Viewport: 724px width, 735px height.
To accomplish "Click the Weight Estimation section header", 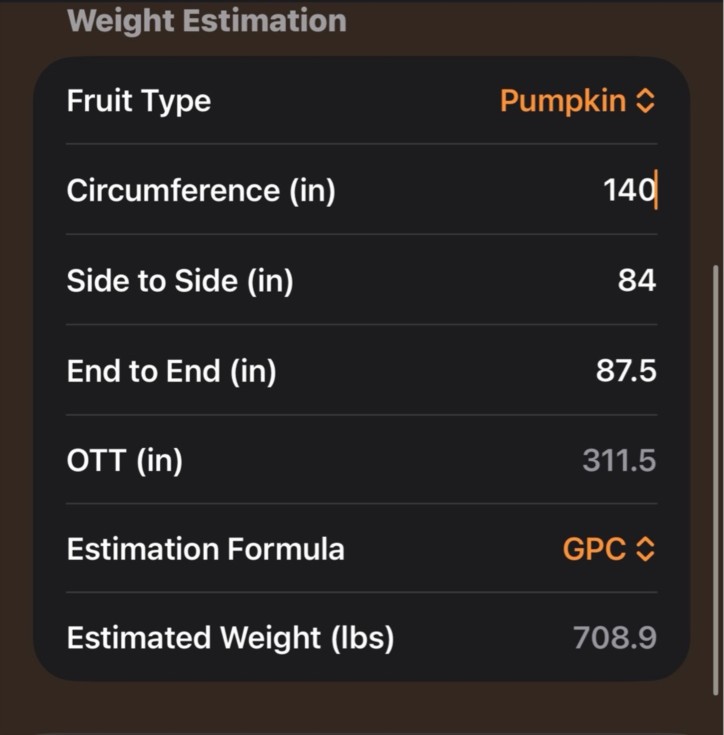I will pos(207,21).
